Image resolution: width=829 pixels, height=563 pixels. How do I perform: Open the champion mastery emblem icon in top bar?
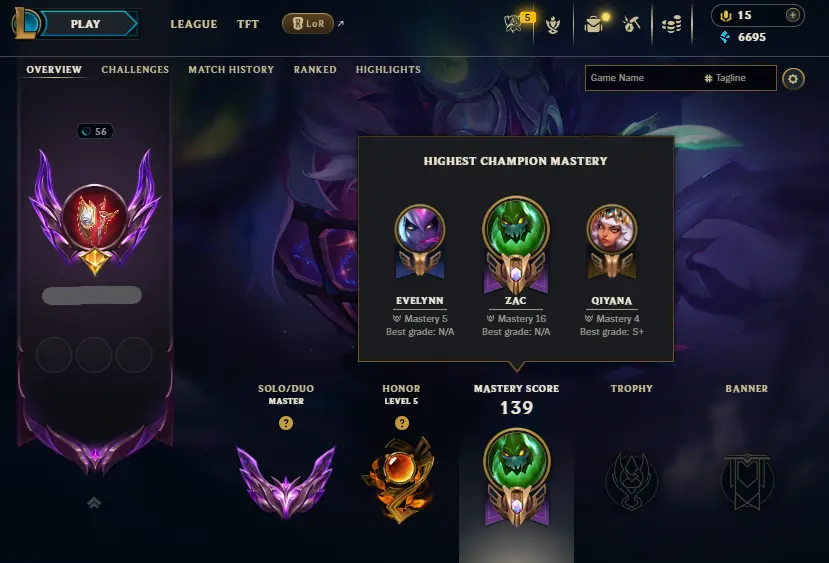pyautogui.click(x=553, y=24)
